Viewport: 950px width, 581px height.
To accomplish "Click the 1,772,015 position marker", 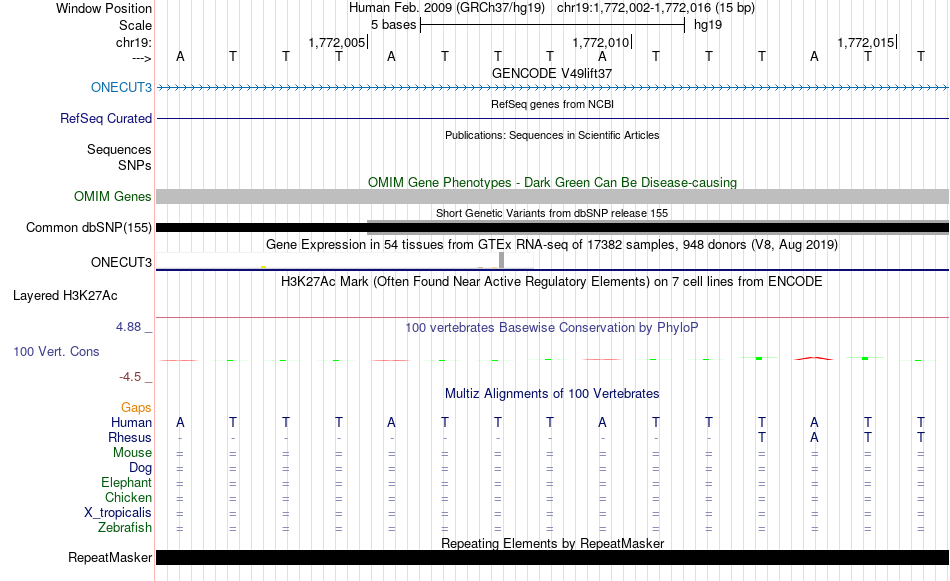I will (866, 42).
